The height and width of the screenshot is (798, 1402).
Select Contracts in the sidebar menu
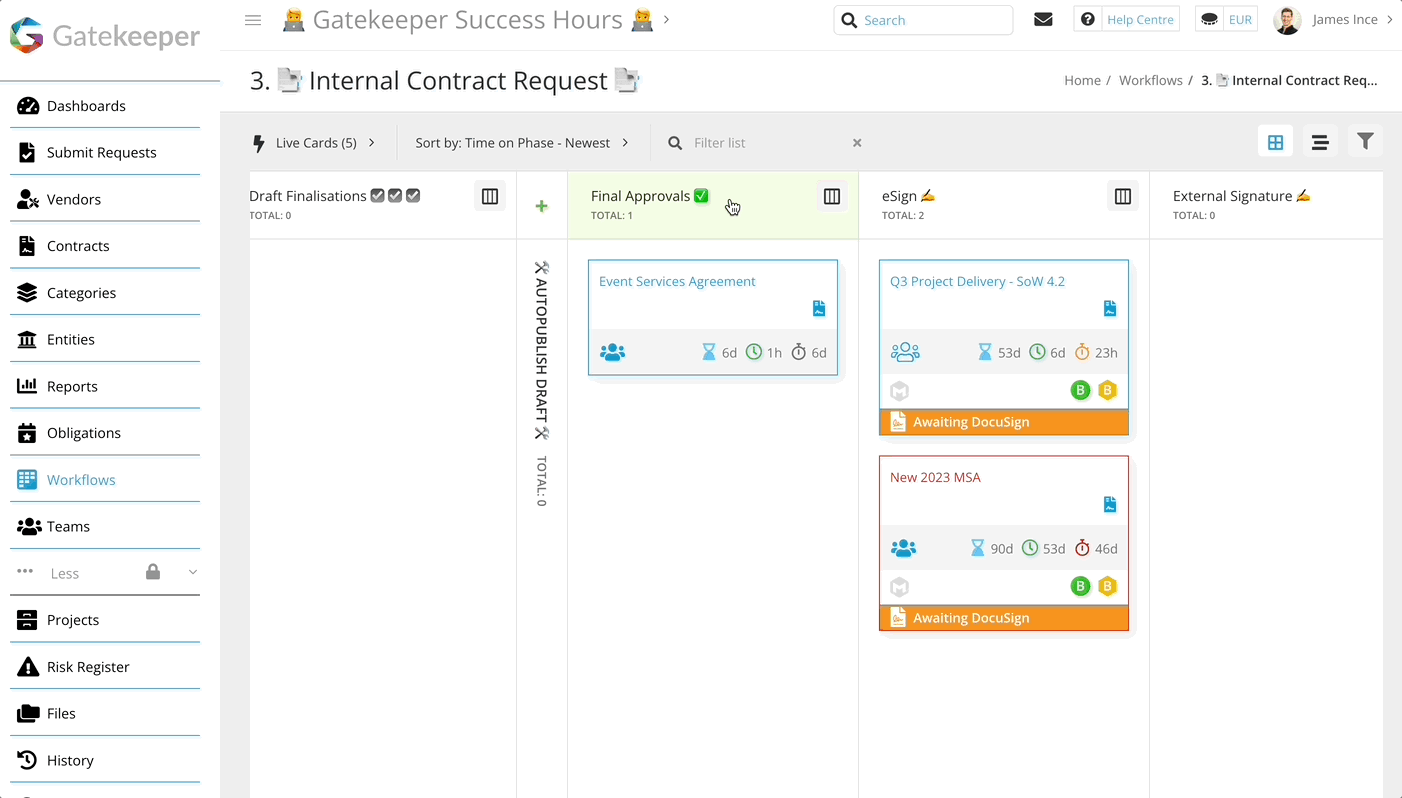79,245
